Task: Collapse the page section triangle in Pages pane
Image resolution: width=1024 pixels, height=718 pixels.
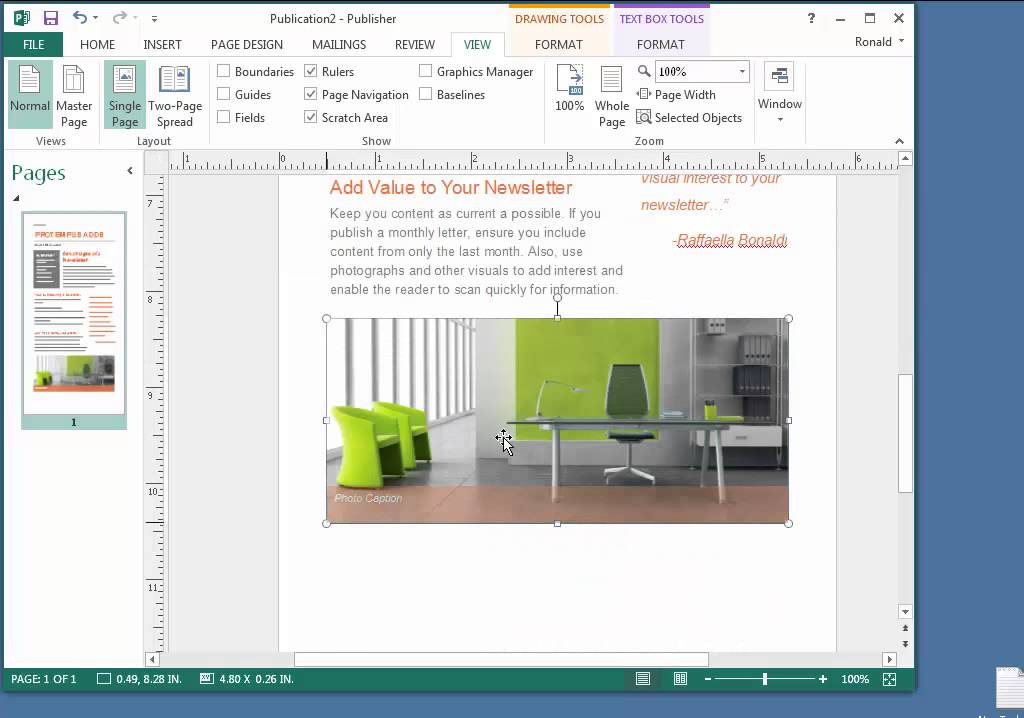Action: [16, 198]
